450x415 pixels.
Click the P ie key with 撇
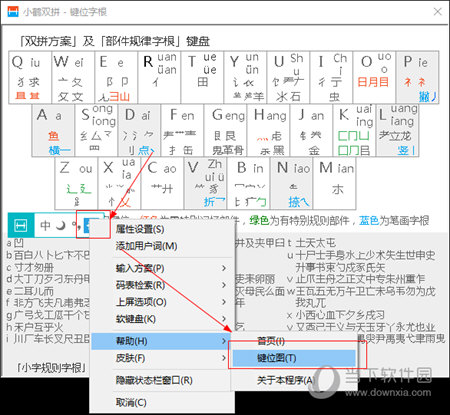[417, 77]
